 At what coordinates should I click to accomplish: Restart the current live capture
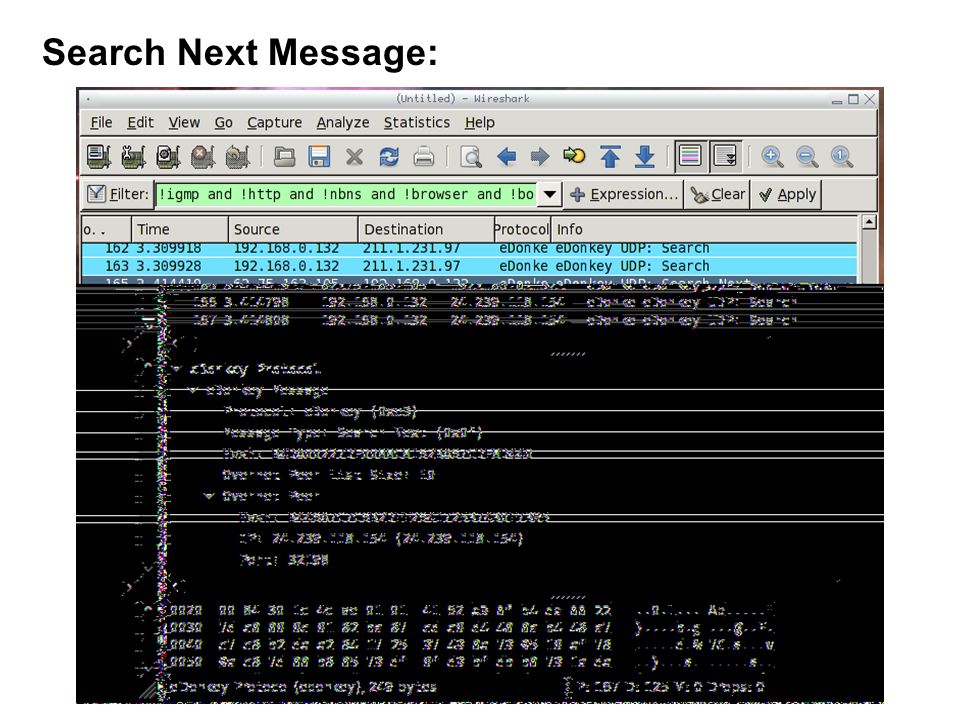tap(238, 157)
